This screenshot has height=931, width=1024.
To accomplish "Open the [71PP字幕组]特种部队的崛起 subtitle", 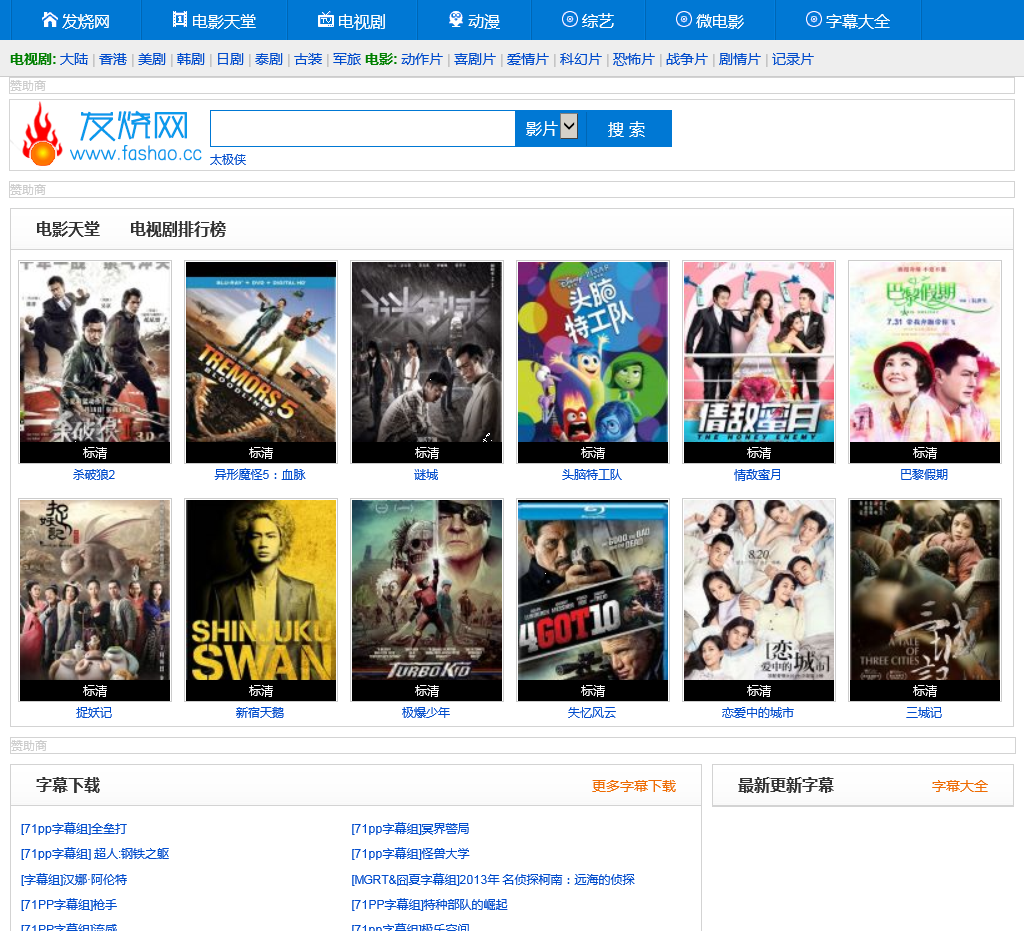I will point(429,904).
